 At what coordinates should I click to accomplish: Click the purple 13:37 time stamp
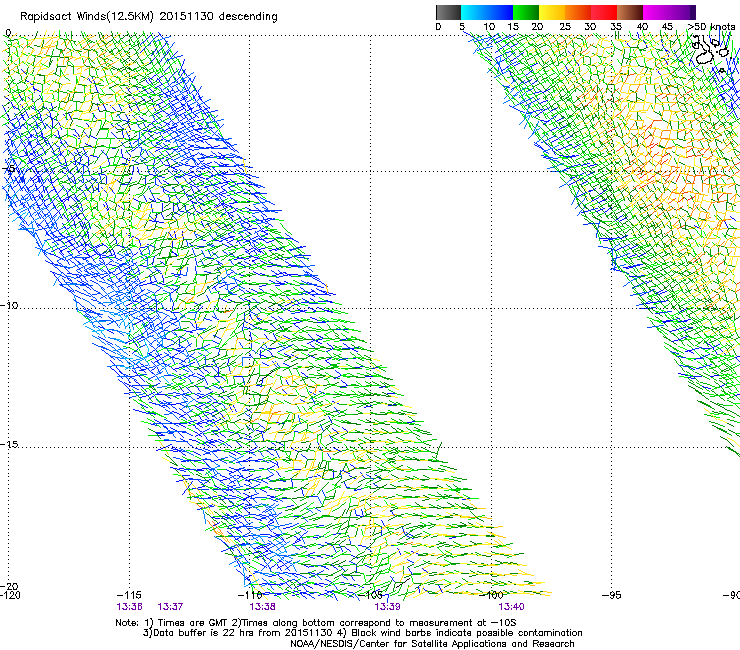pyautogui.click(x=170, y=607)
